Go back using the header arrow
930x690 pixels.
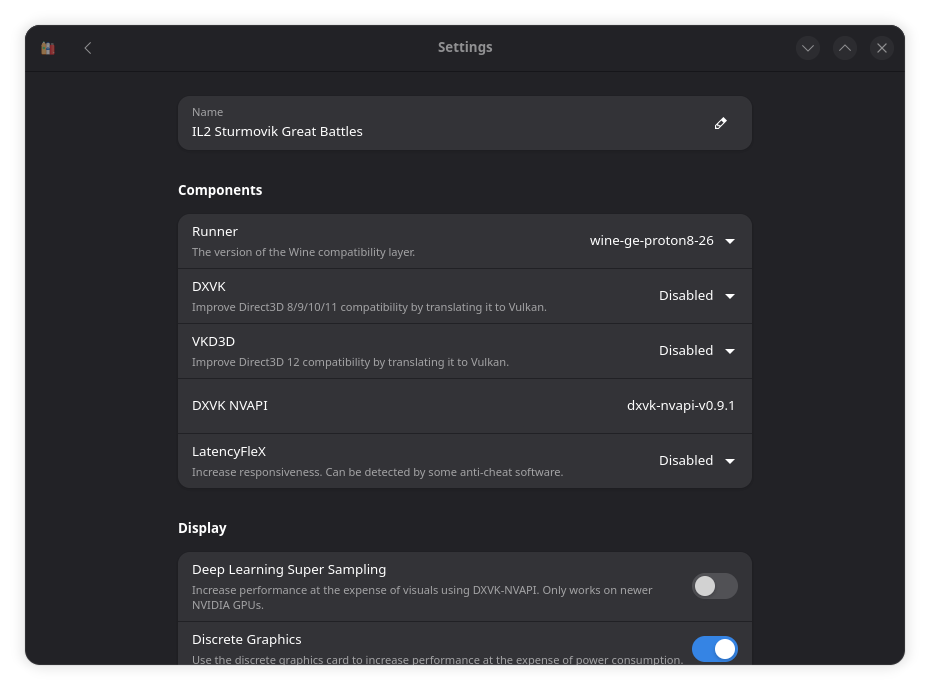coord(88,48)
